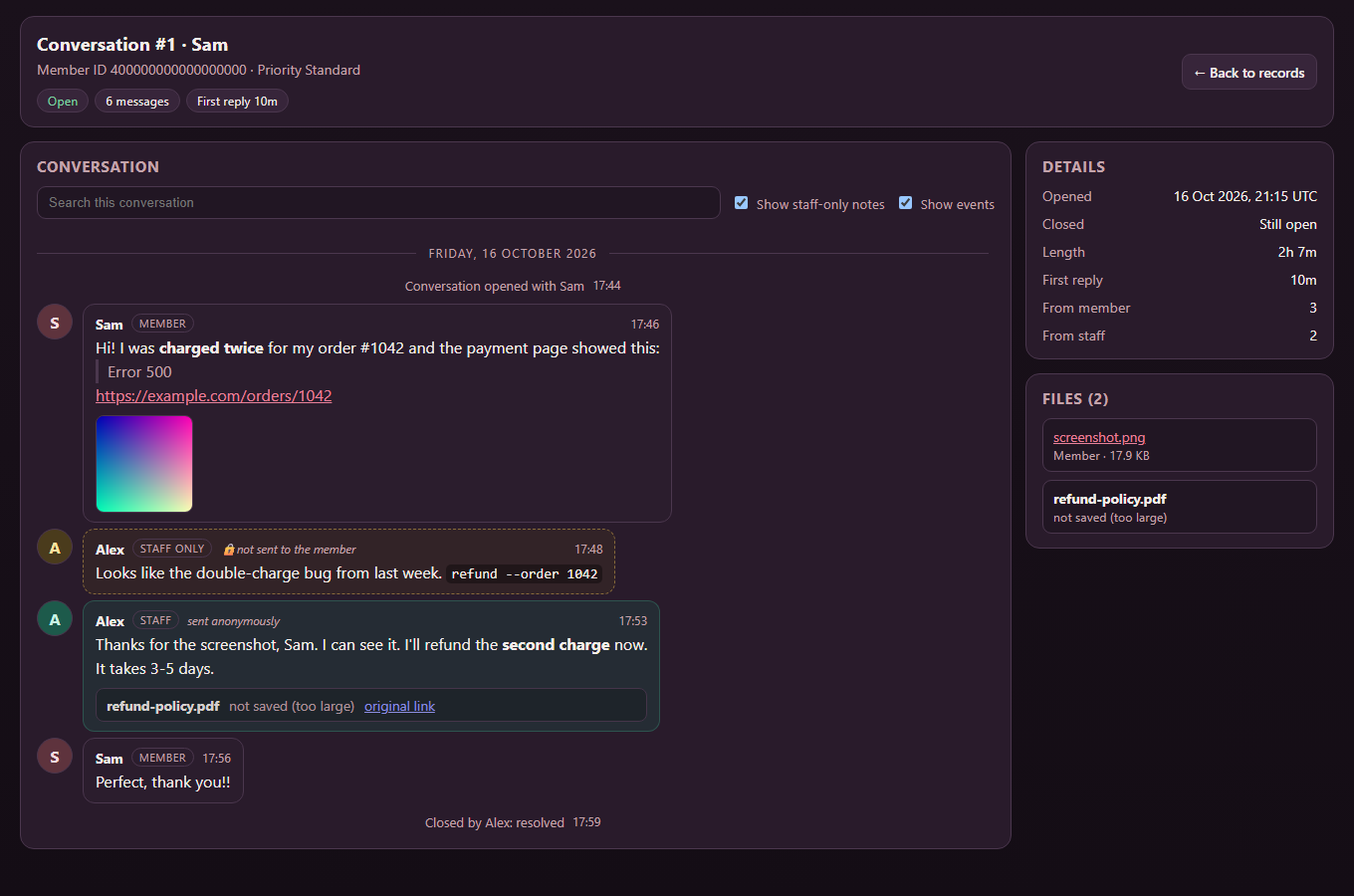Follow the 'original link' for refund-policy.pdf

[399, 706]
